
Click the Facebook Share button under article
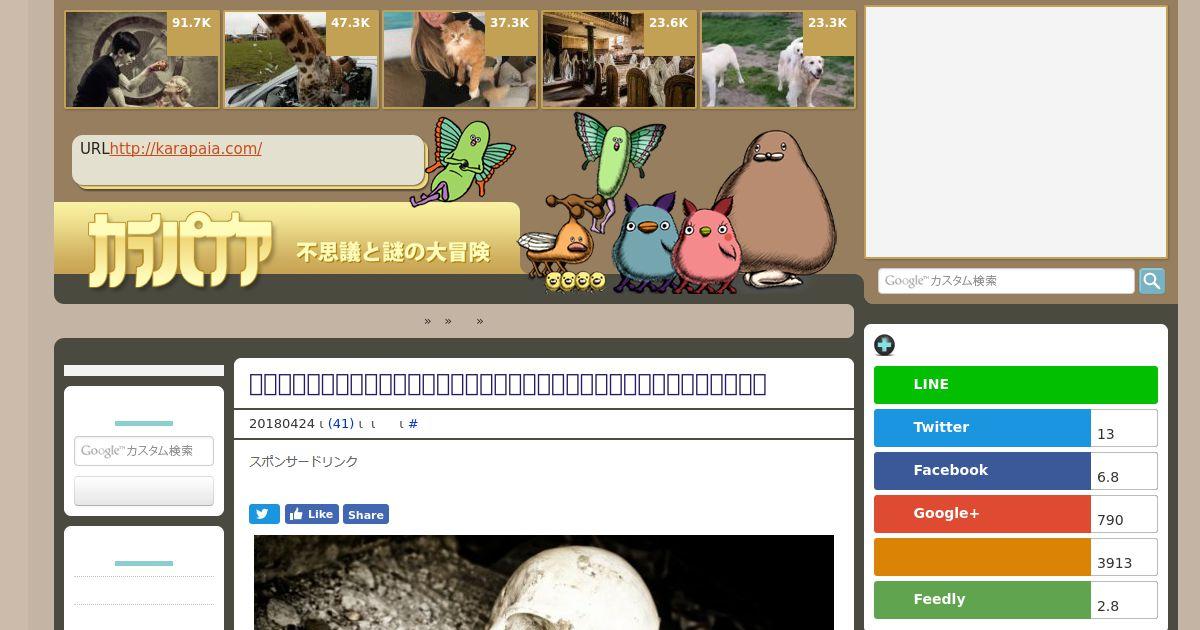coord(366,514)
